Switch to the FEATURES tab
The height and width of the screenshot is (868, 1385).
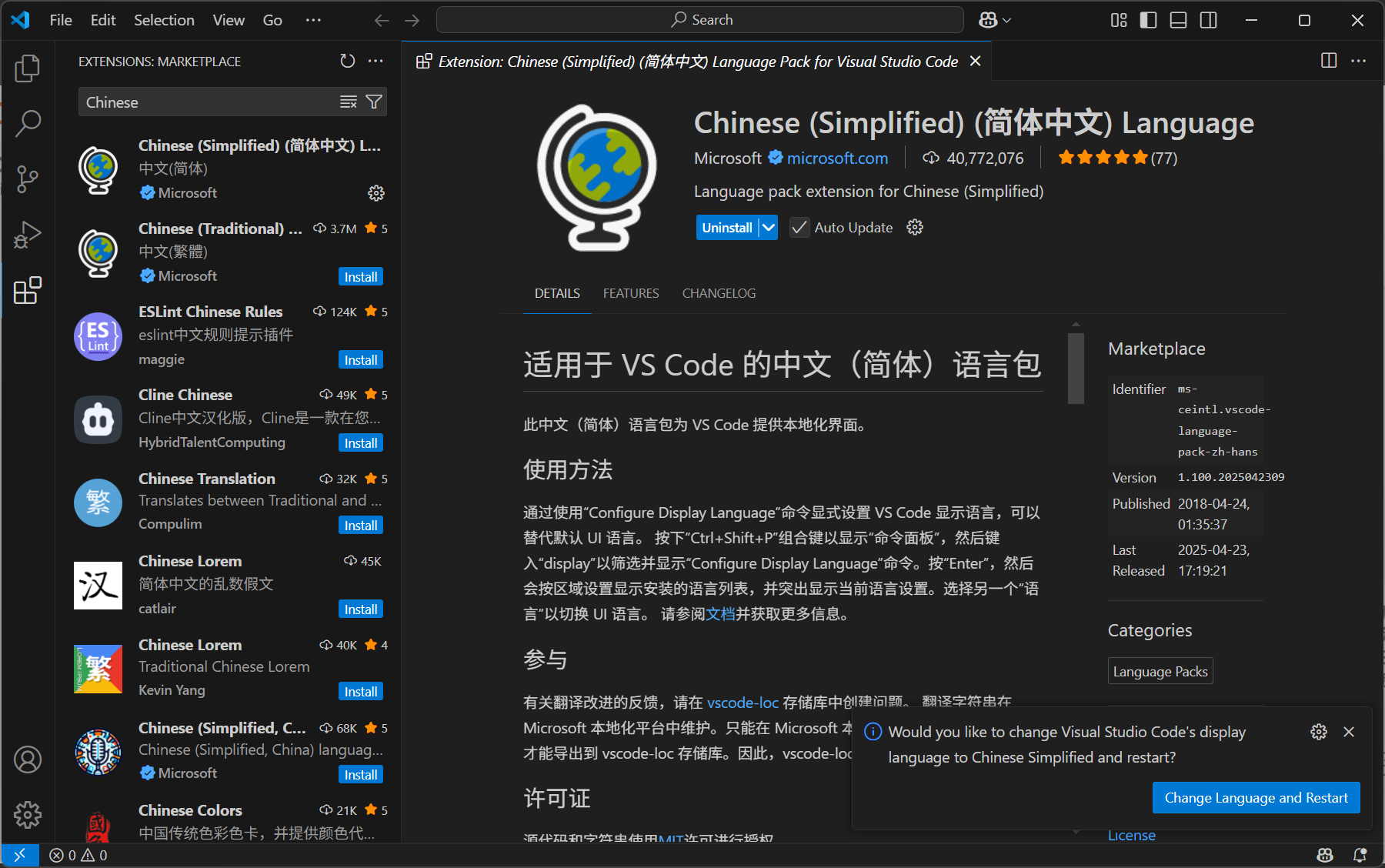point(631,293)
